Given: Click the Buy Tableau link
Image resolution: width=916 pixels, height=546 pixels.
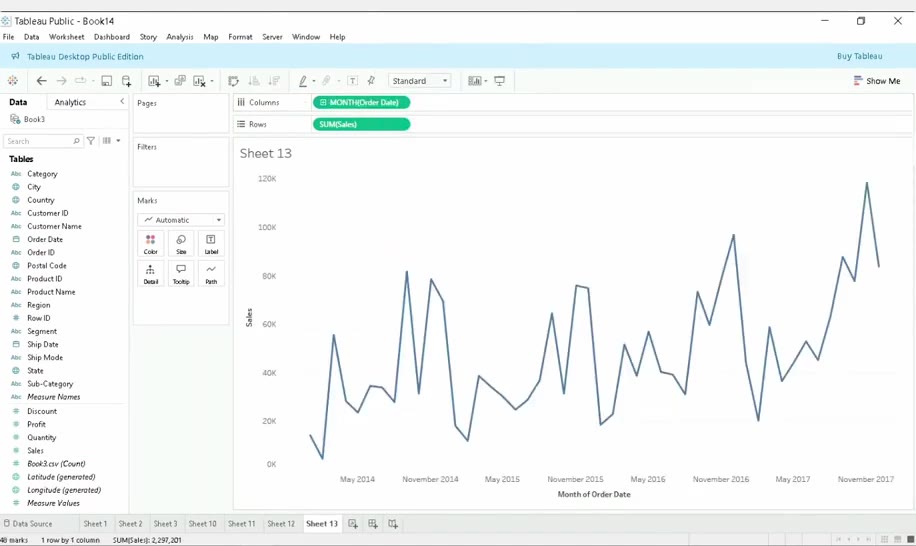Looking at the screenshot, I should tap(859, 56).
